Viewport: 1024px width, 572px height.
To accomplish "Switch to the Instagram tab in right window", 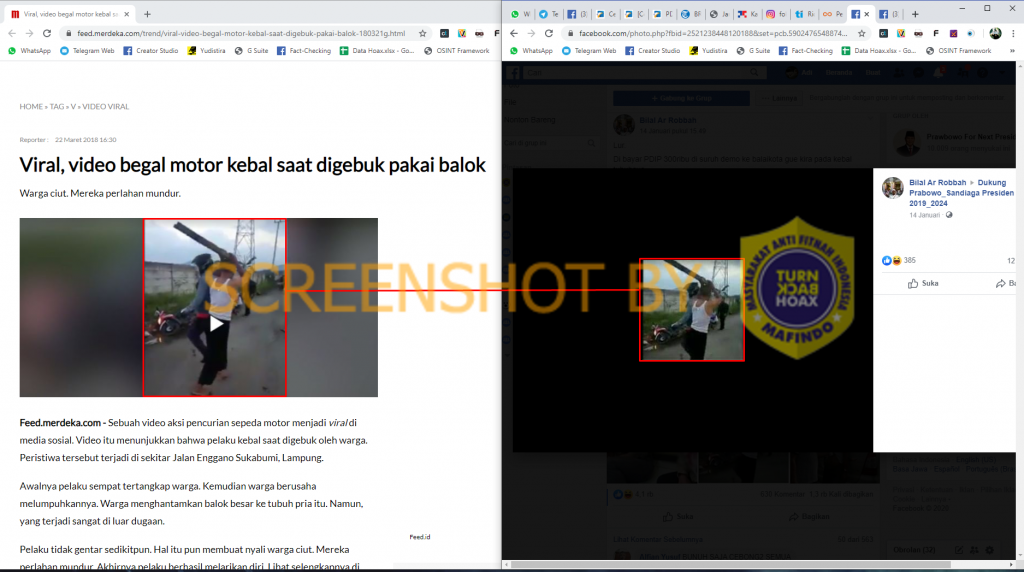I will (776, 14).
